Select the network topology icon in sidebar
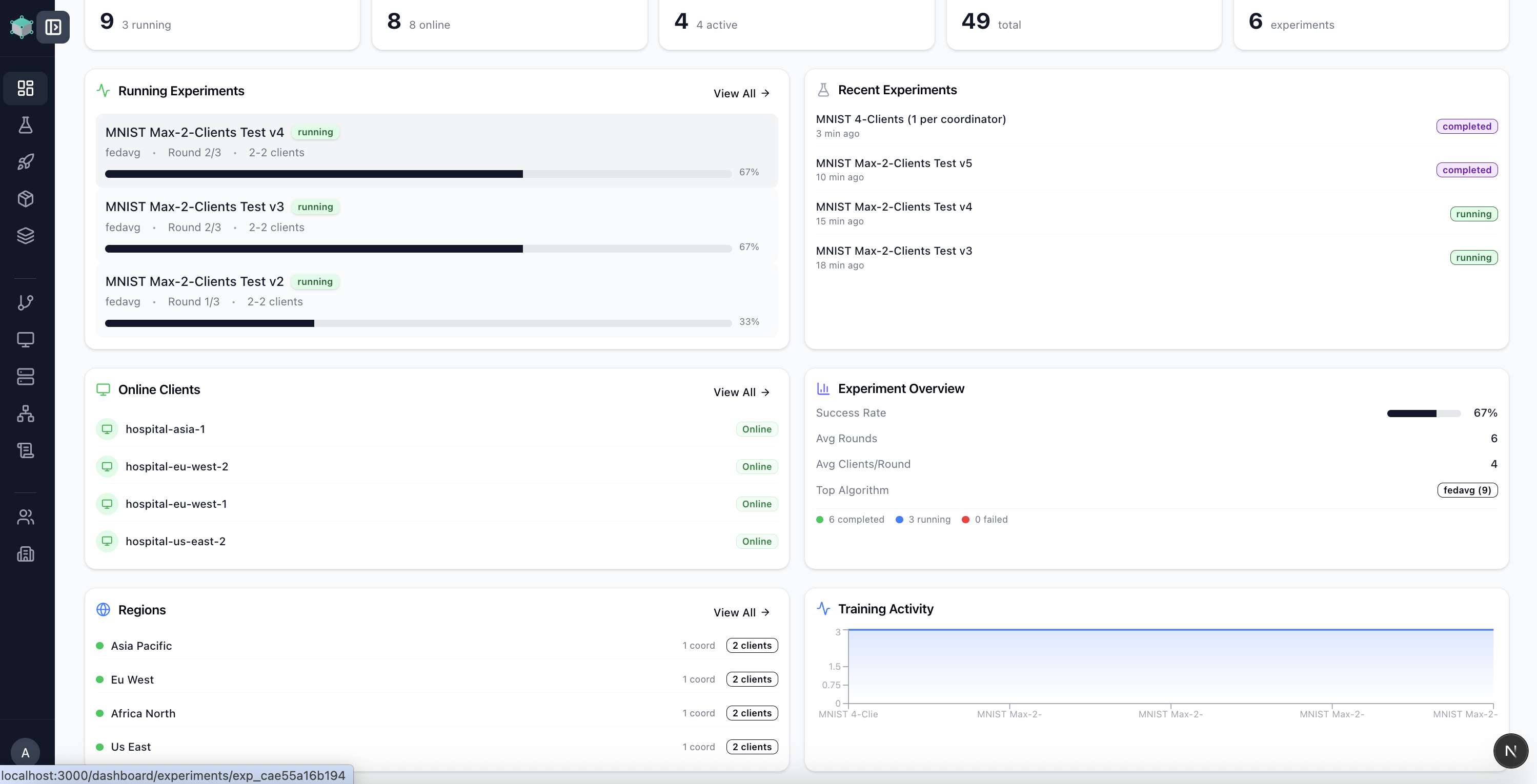 (25, 414)
